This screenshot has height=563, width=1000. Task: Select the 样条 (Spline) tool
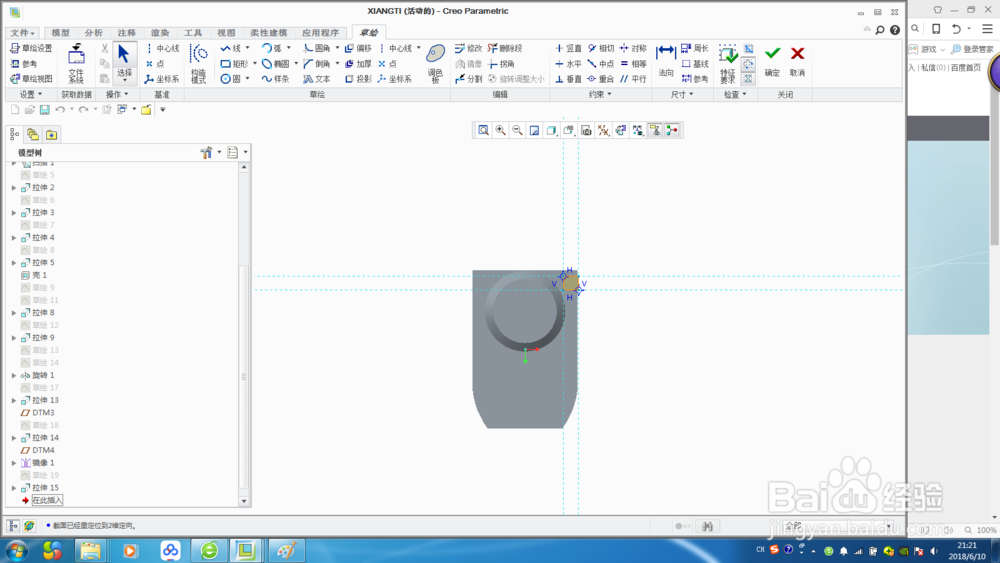(275, 79)
